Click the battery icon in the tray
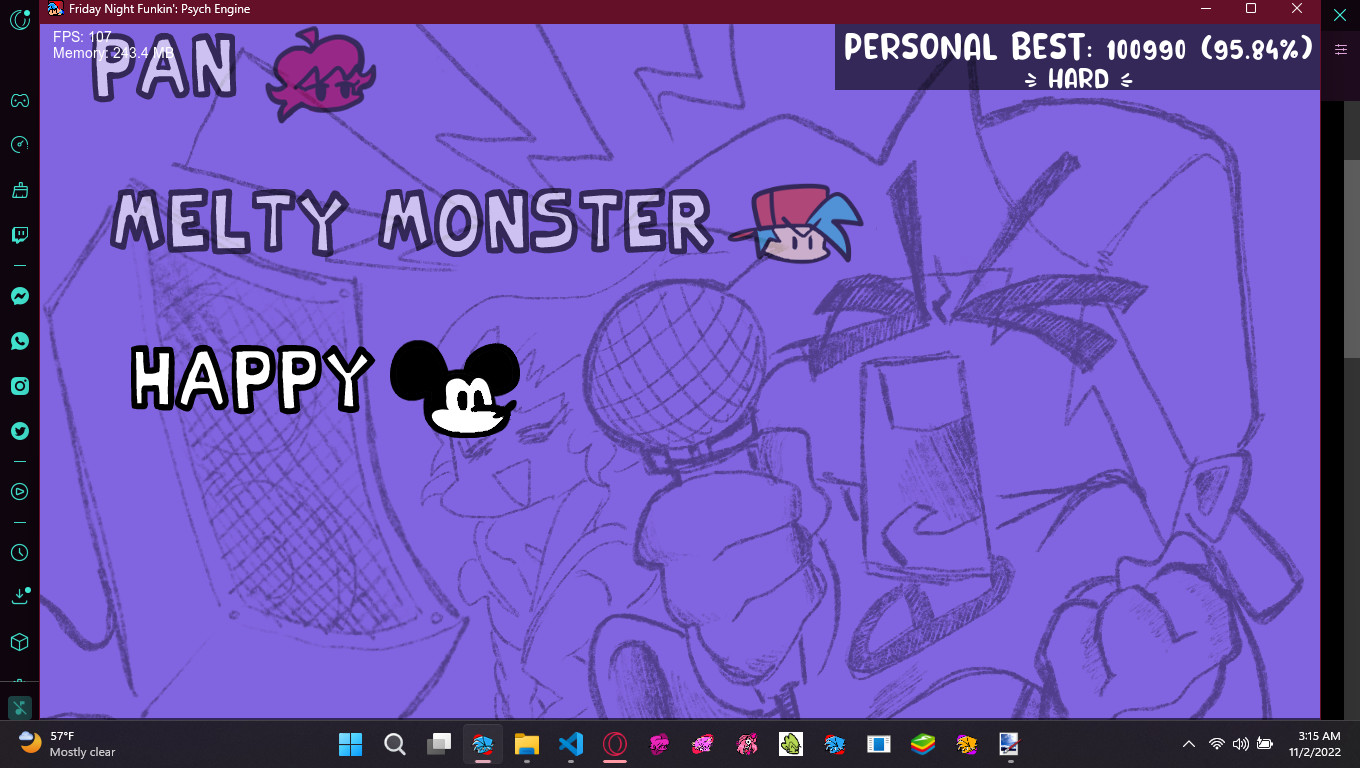Viewport: 1360px width, 768px height. pyautogui.click(x=1265, y=744)
